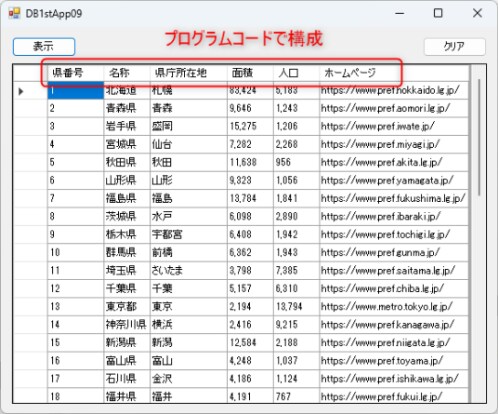Viewport: 498px width, 414px height.
Task: Click the metro.tokyo.lg.jp URL cell
Action: [x=394, y=306]
